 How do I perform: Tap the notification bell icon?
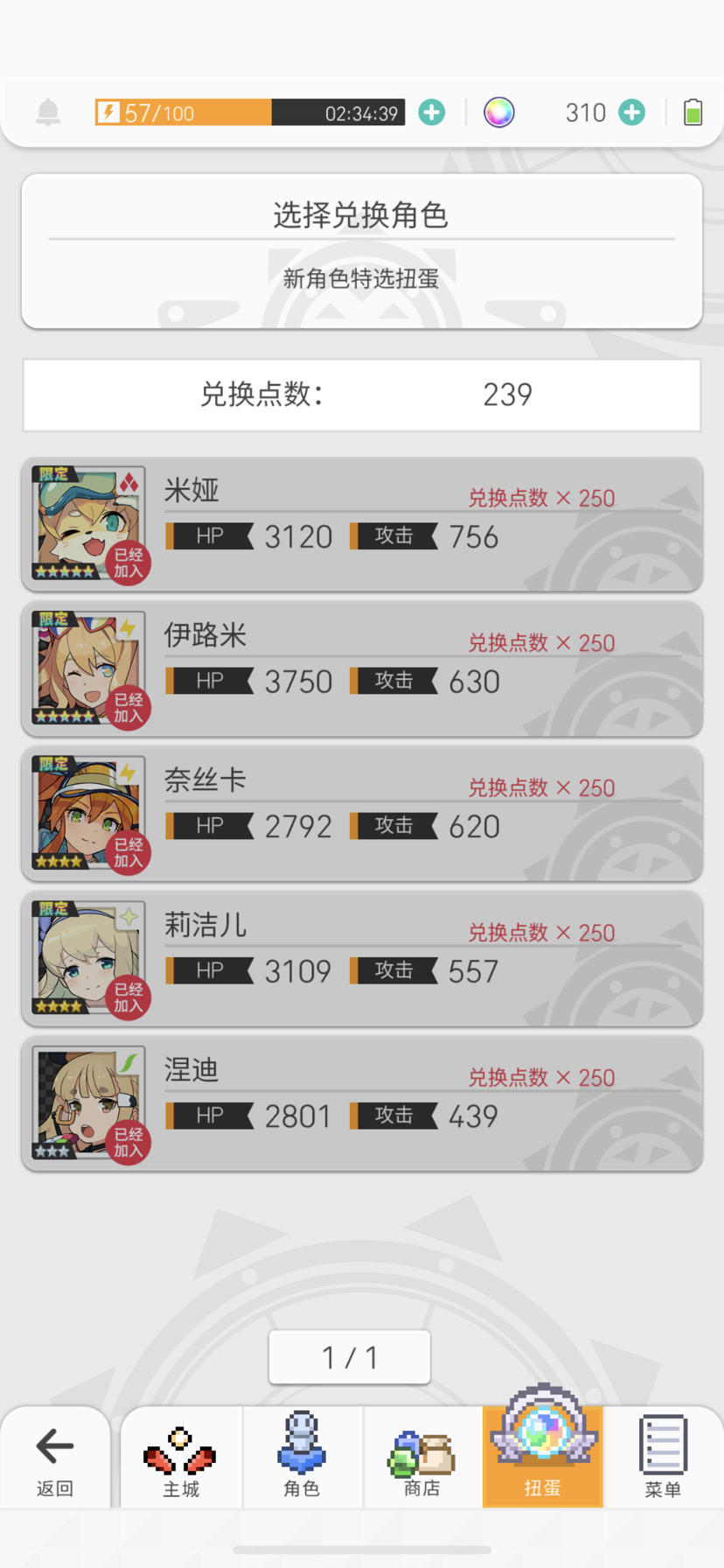point(48,113)
